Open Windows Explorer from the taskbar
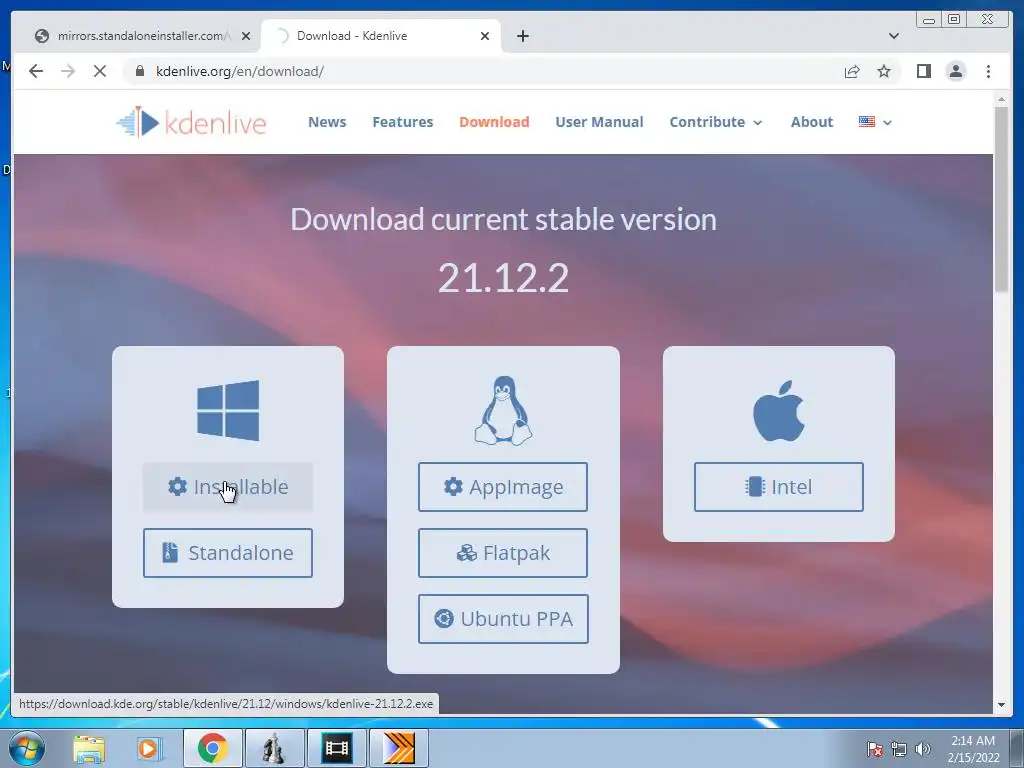The image size is (1024, 768). click(x=89, y=748)
